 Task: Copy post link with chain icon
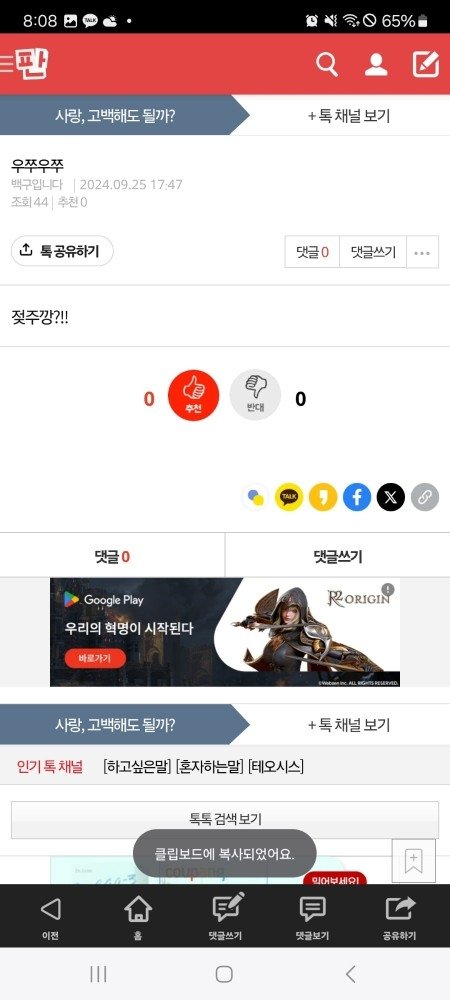click(425, 497)
